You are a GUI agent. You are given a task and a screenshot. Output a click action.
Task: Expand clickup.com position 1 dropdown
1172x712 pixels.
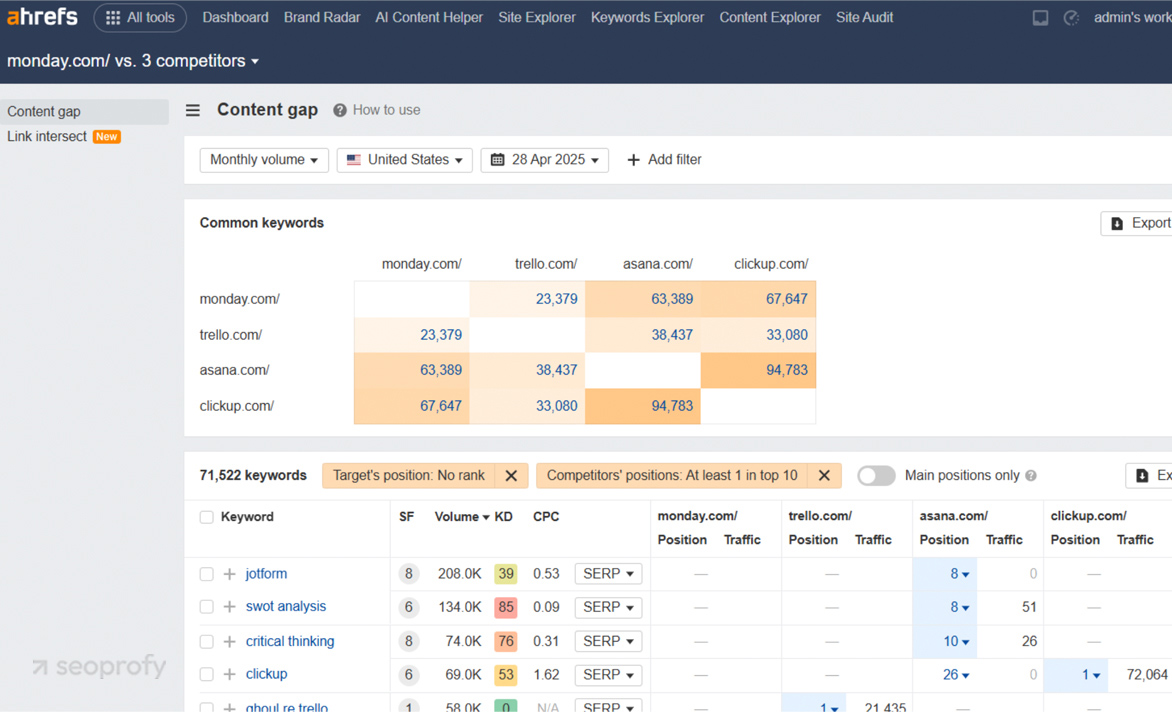pyautogui.click(x=1091, y=675)
